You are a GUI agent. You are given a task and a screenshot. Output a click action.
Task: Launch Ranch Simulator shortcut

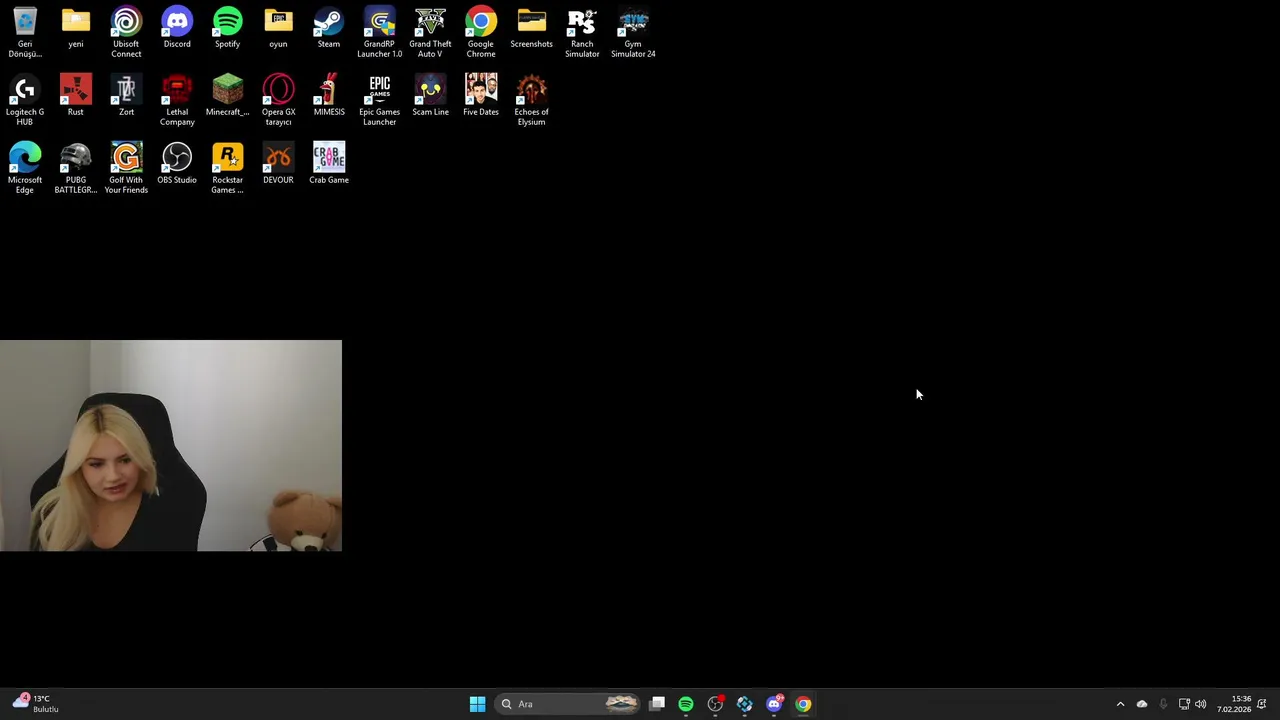click(582, 33)
